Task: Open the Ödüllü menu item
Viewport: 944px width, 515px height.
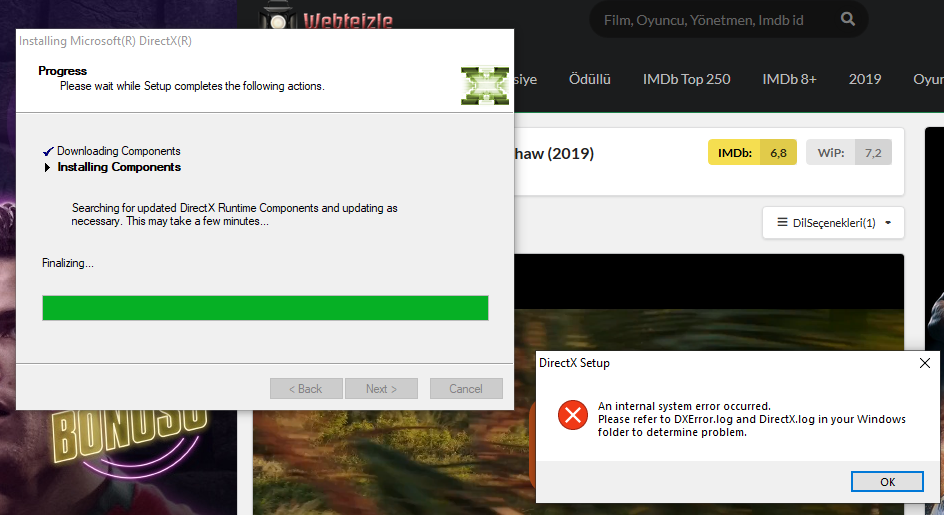Action: (x=589, y=79)
